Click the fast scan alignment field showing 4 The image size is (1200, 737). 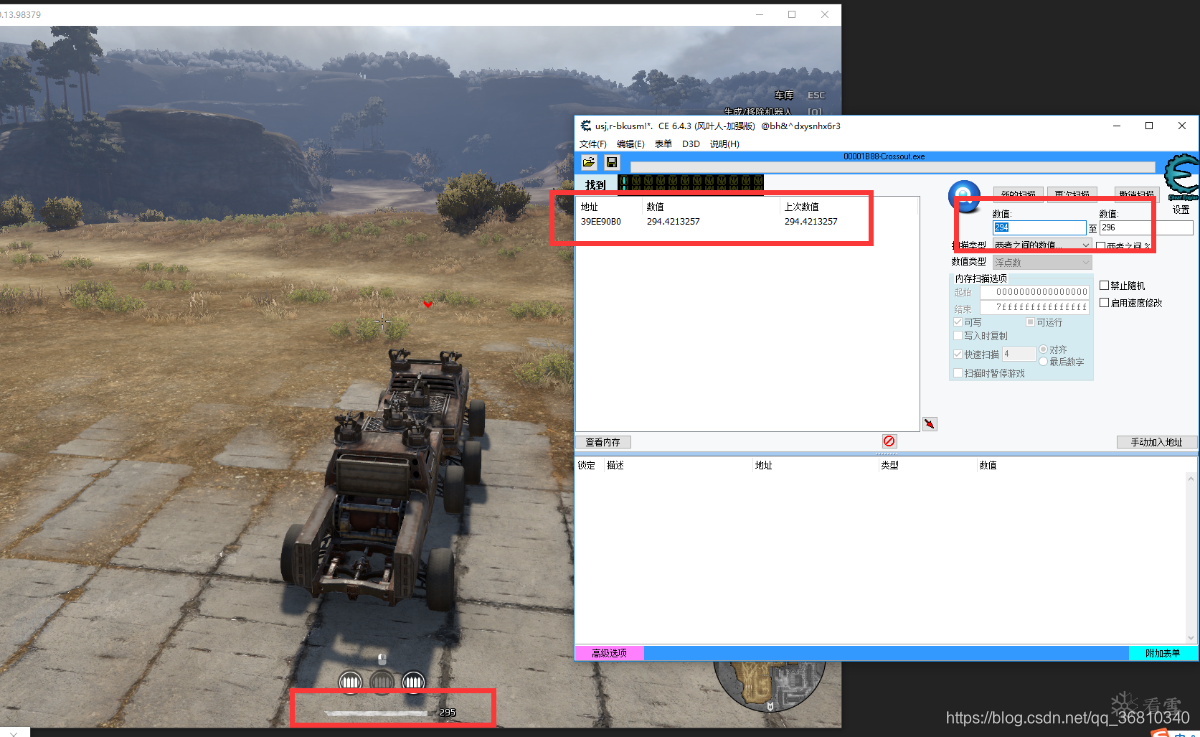pos(1019,354)
